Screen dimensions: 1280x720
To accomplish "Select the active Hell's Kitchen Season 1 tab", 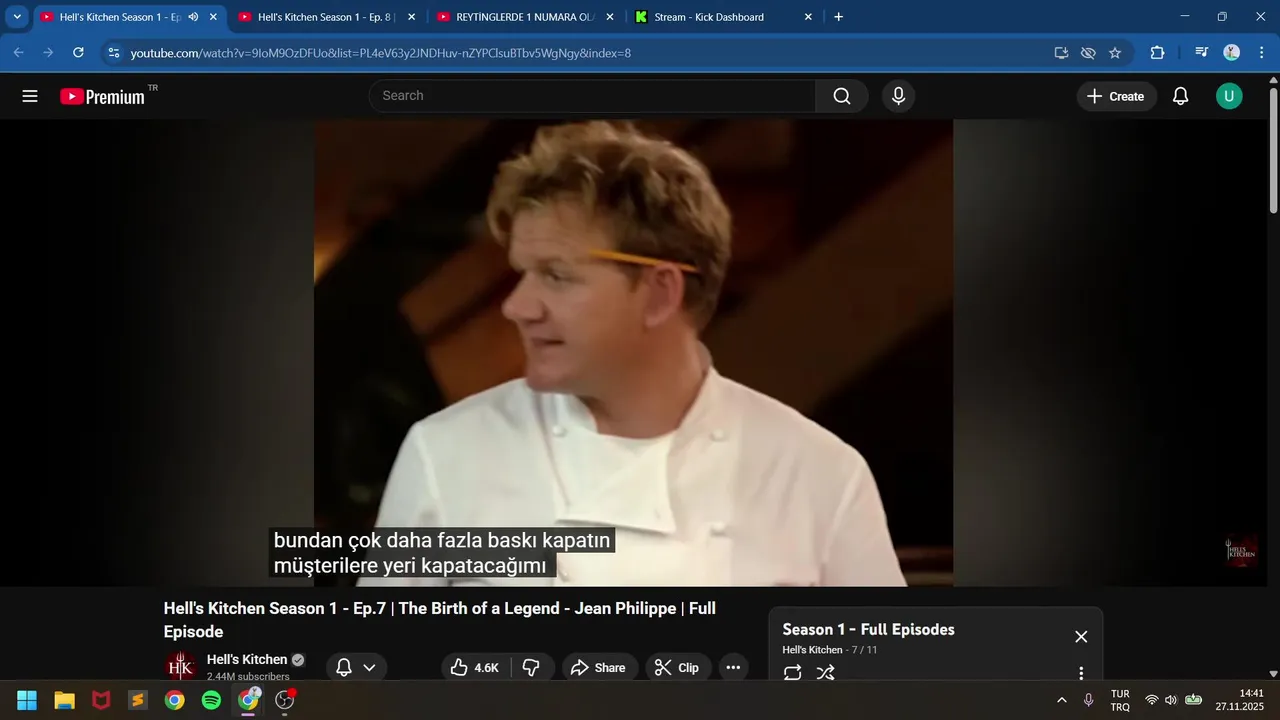I will pyautogui.click(x=118, y=17).
